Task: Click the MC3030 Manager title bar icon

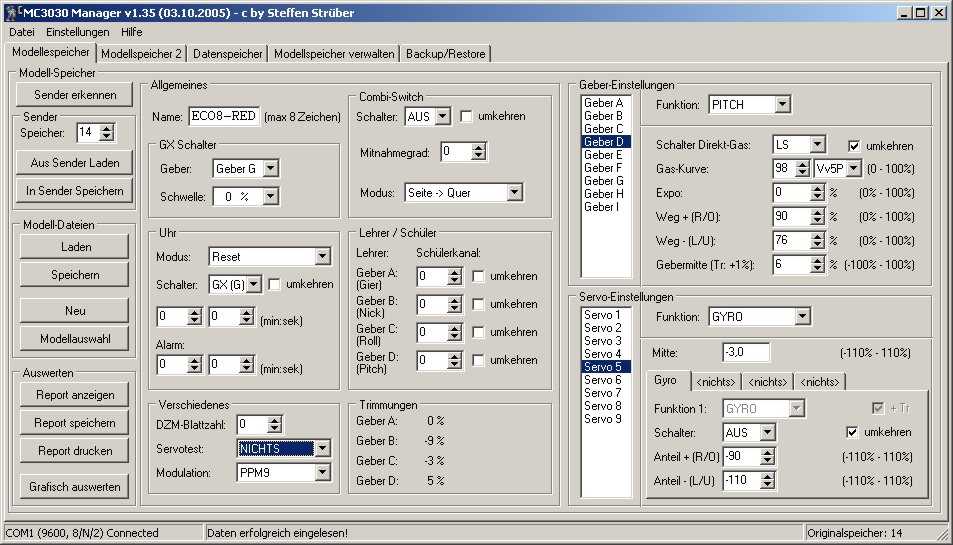Action: pos(11,12)
